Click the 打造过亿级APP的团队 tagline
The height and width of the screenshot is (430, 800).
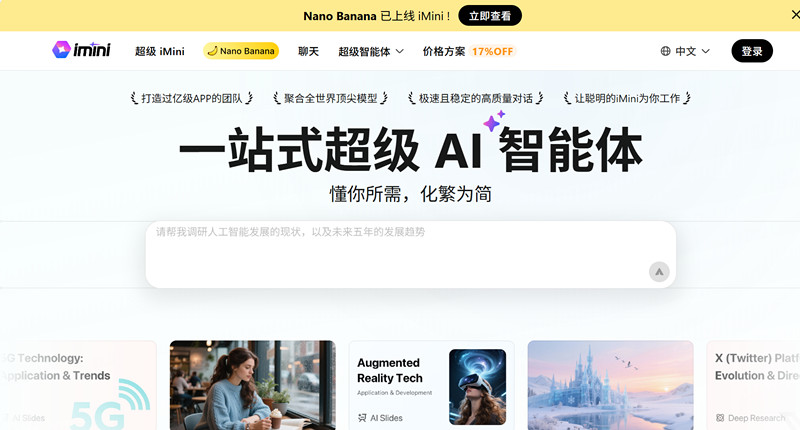click(192, 98)
